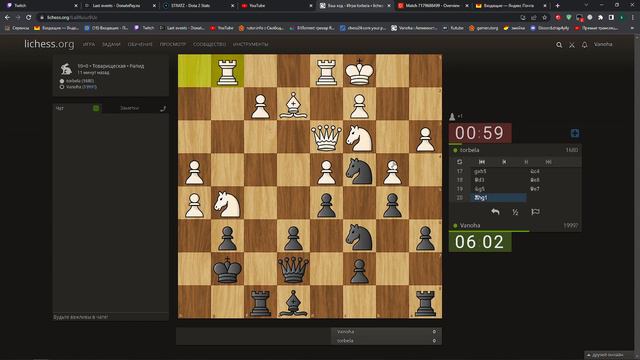
Task: Toggle the chat with the green checkbox
Action: point(96,108)
